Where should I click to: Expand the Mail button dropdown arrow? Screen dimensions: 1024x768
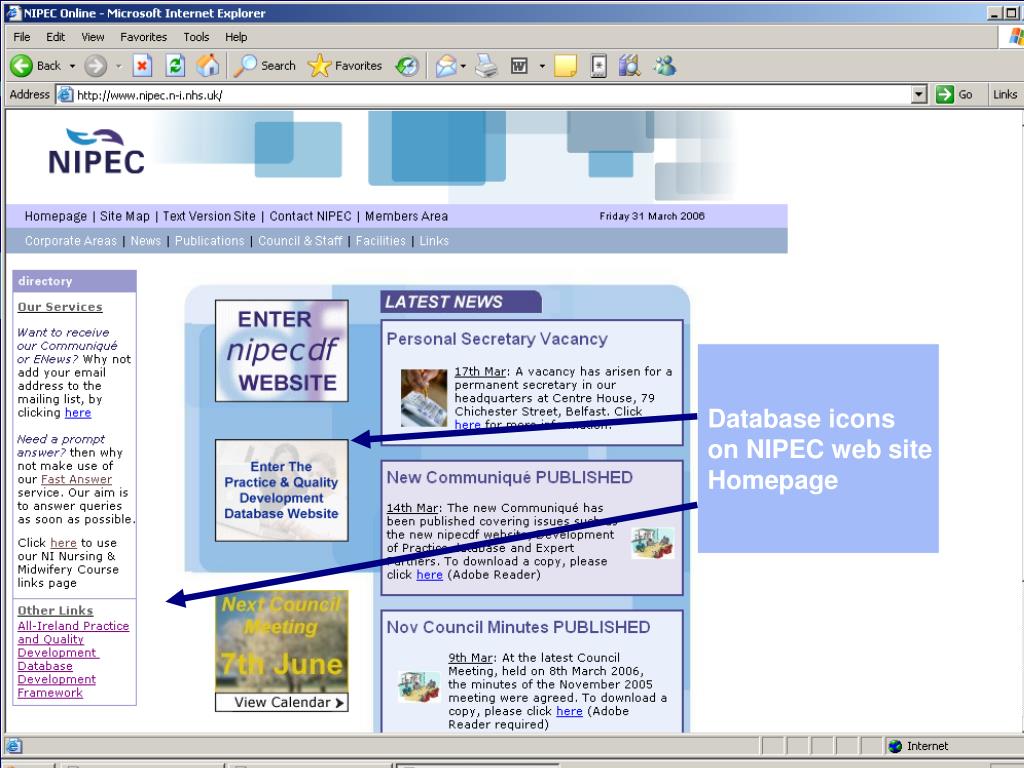(463, 66)
